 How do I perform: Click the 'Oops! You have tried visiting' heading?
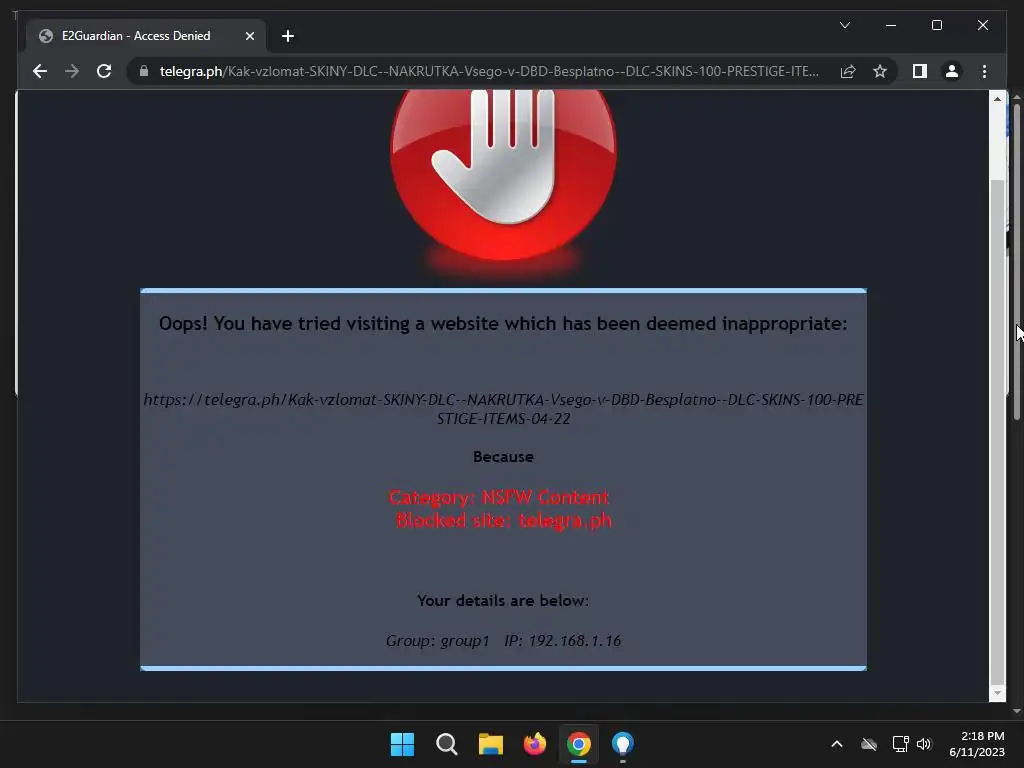tap(503, 324)
